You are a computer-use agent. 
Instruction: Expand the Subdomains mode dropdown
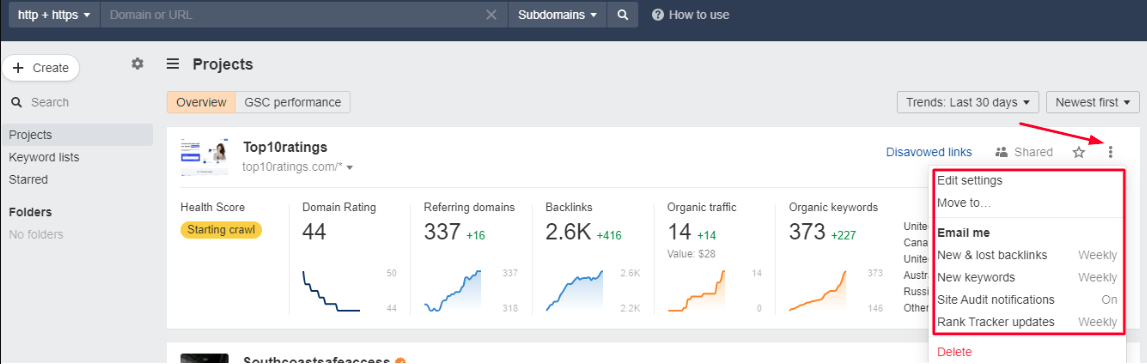pos(558,15)
